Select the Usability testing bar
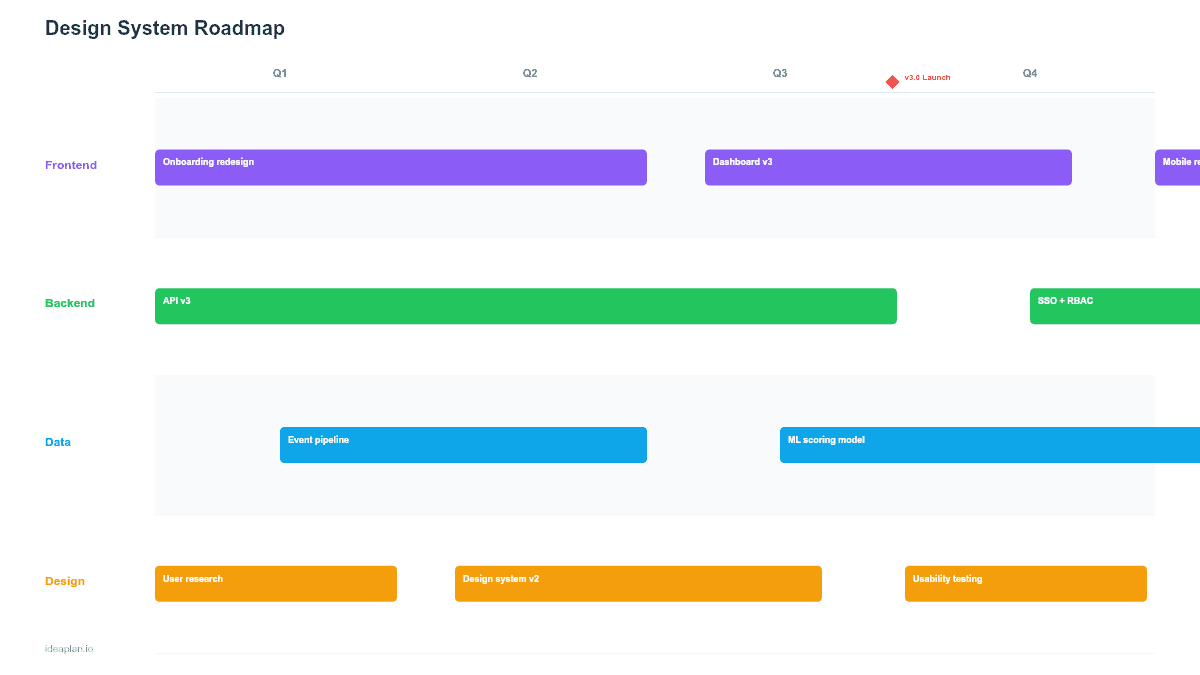Viewport: 1200px width, 675px height. [1025, 583]
